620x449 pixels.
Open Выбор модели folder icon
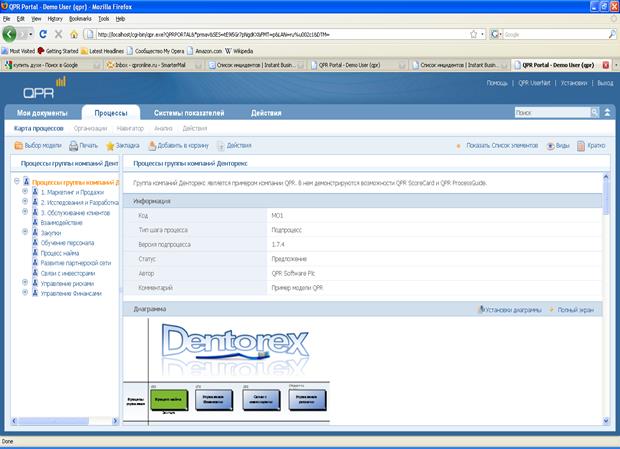click(x=19, y=145)
